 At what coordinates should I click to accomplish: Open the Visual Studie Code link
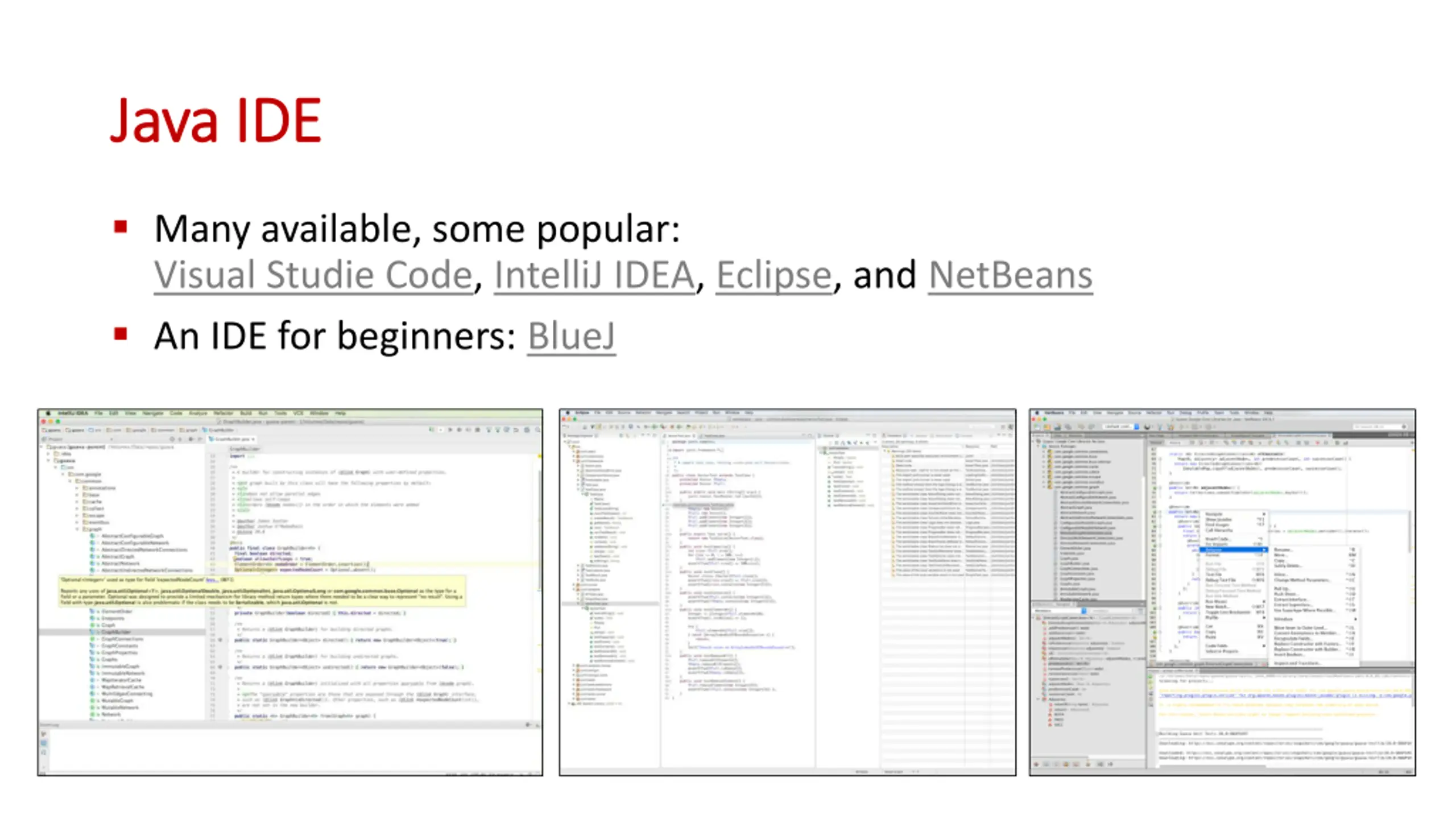click(313, 275)
